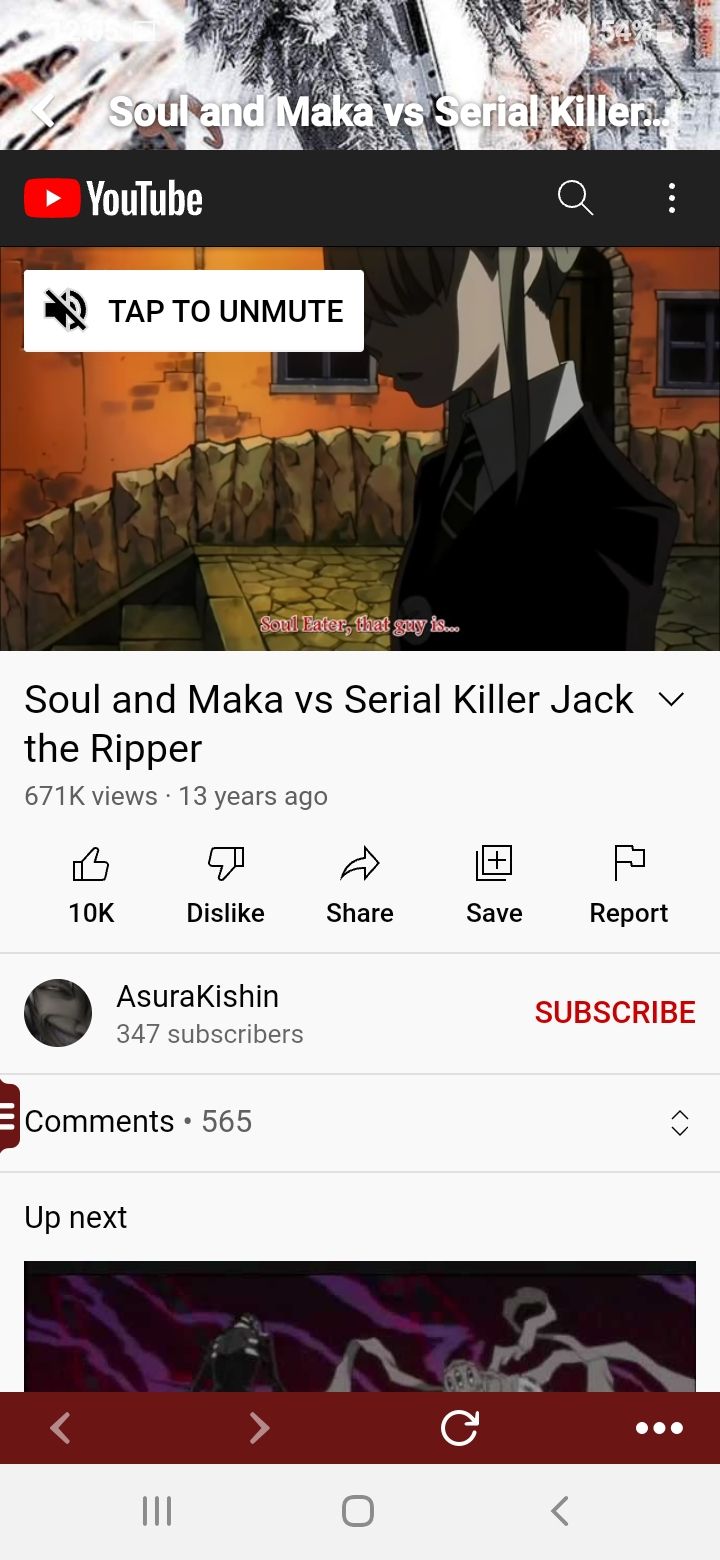Go back using browser bottom left arrow
The width and height of the screenshot is (720, 1560).
(60, 1428)
